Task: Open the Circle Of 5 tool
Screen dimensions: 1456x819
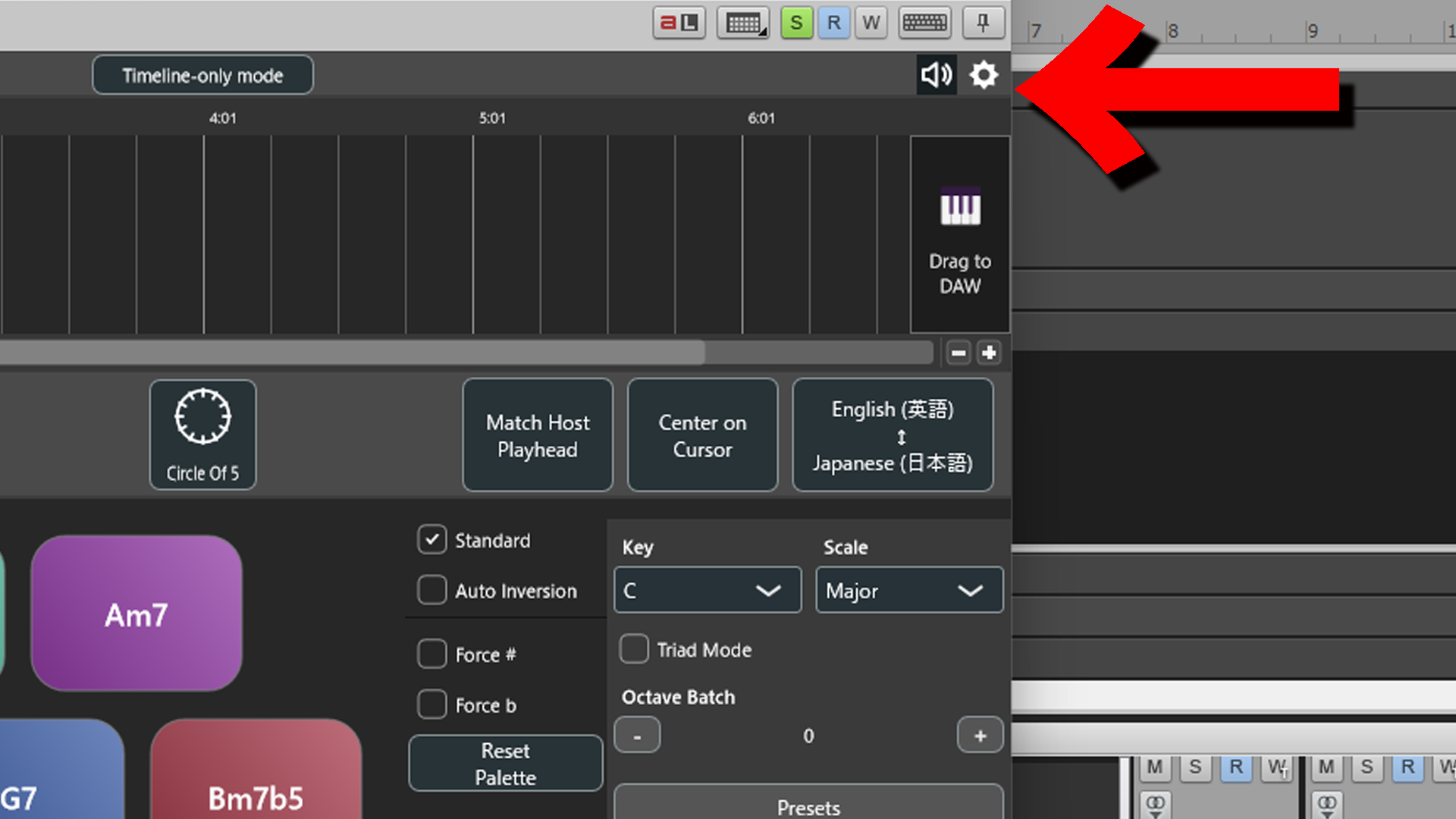Action: (202, 435)
